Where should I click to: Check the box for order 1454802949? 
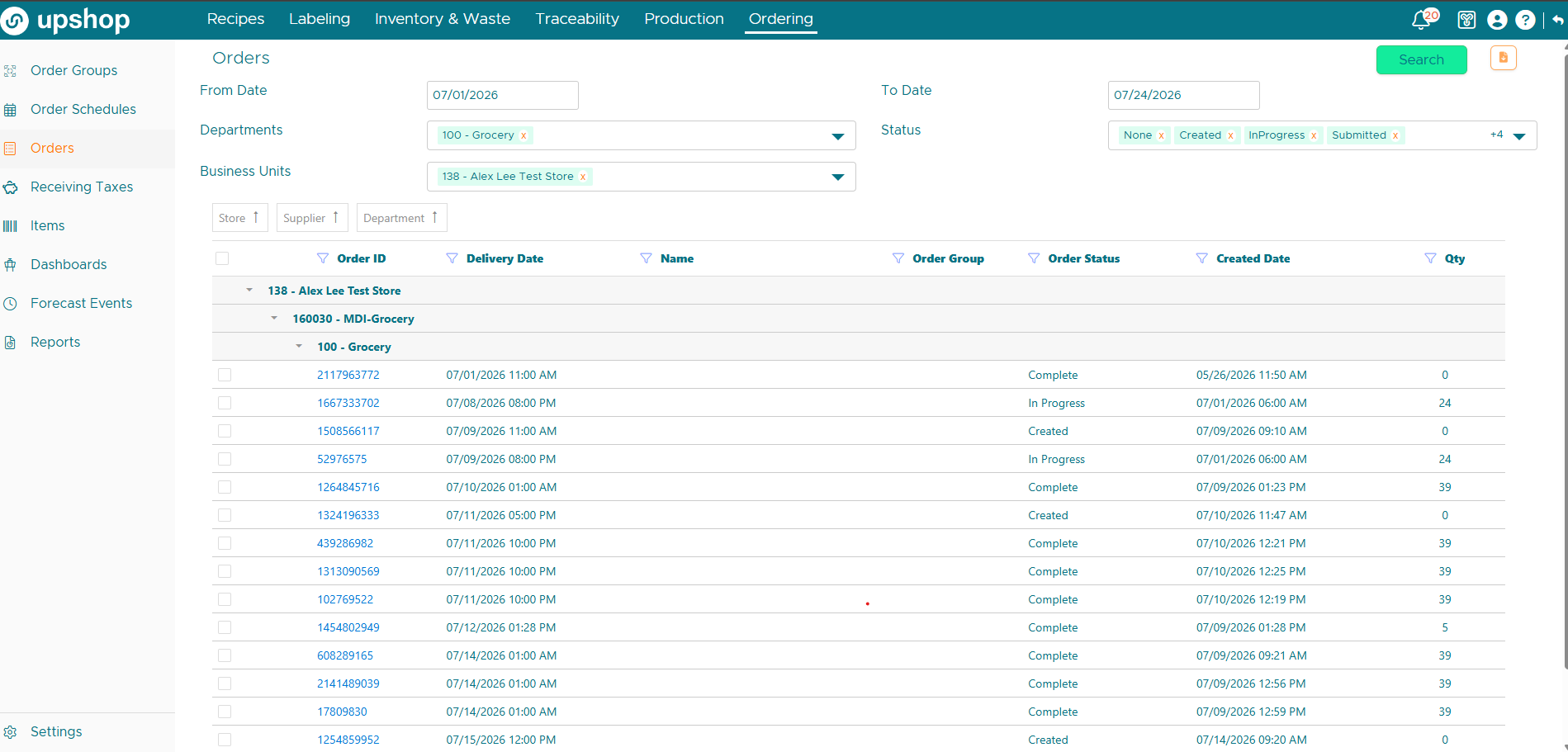tap(225, 627)
